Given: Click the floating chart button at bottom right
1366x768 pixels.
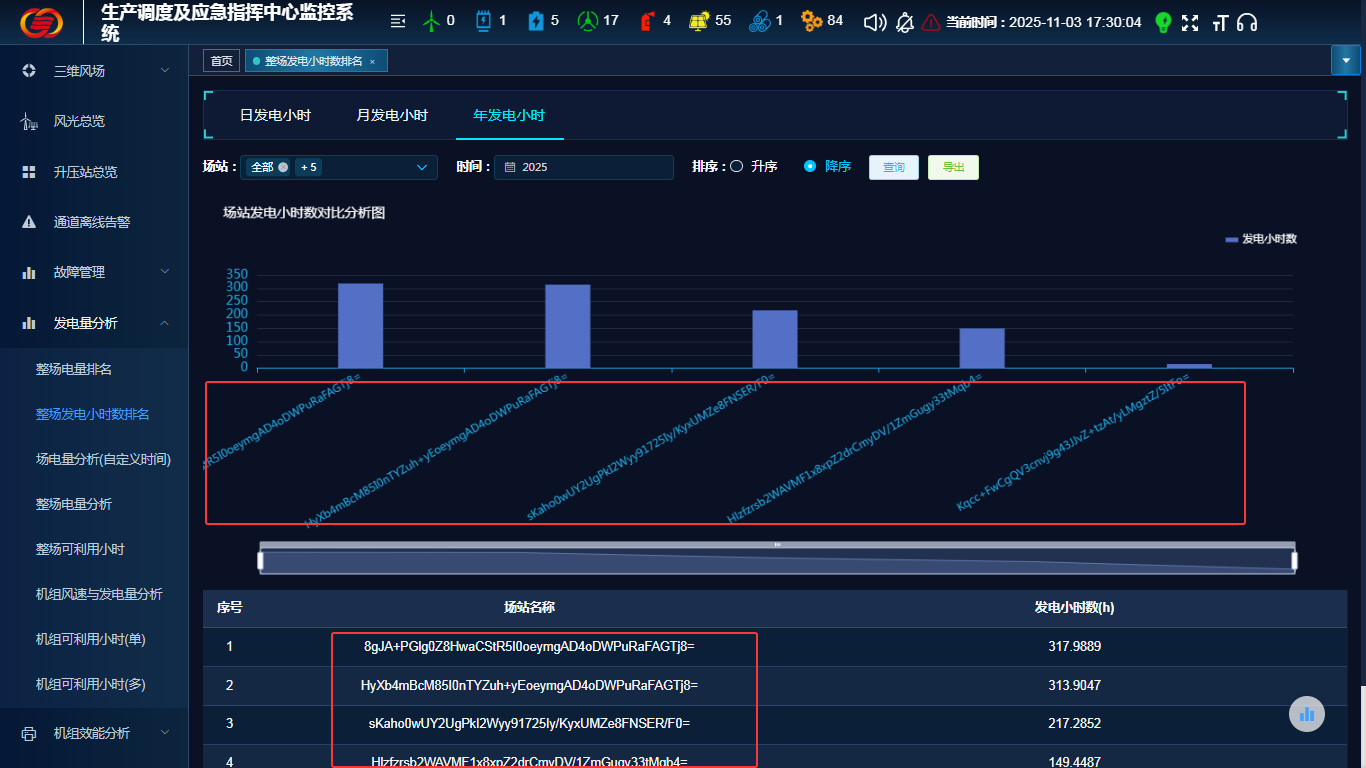Looking at the screenshot, I should pos(1306,714).
